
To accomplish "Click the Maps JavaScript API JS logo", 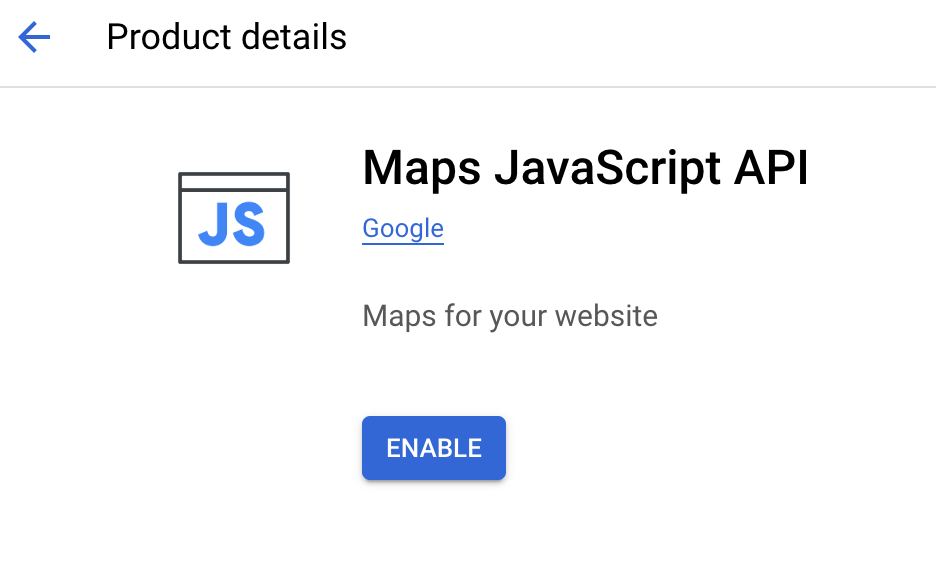I will point(233,218).
